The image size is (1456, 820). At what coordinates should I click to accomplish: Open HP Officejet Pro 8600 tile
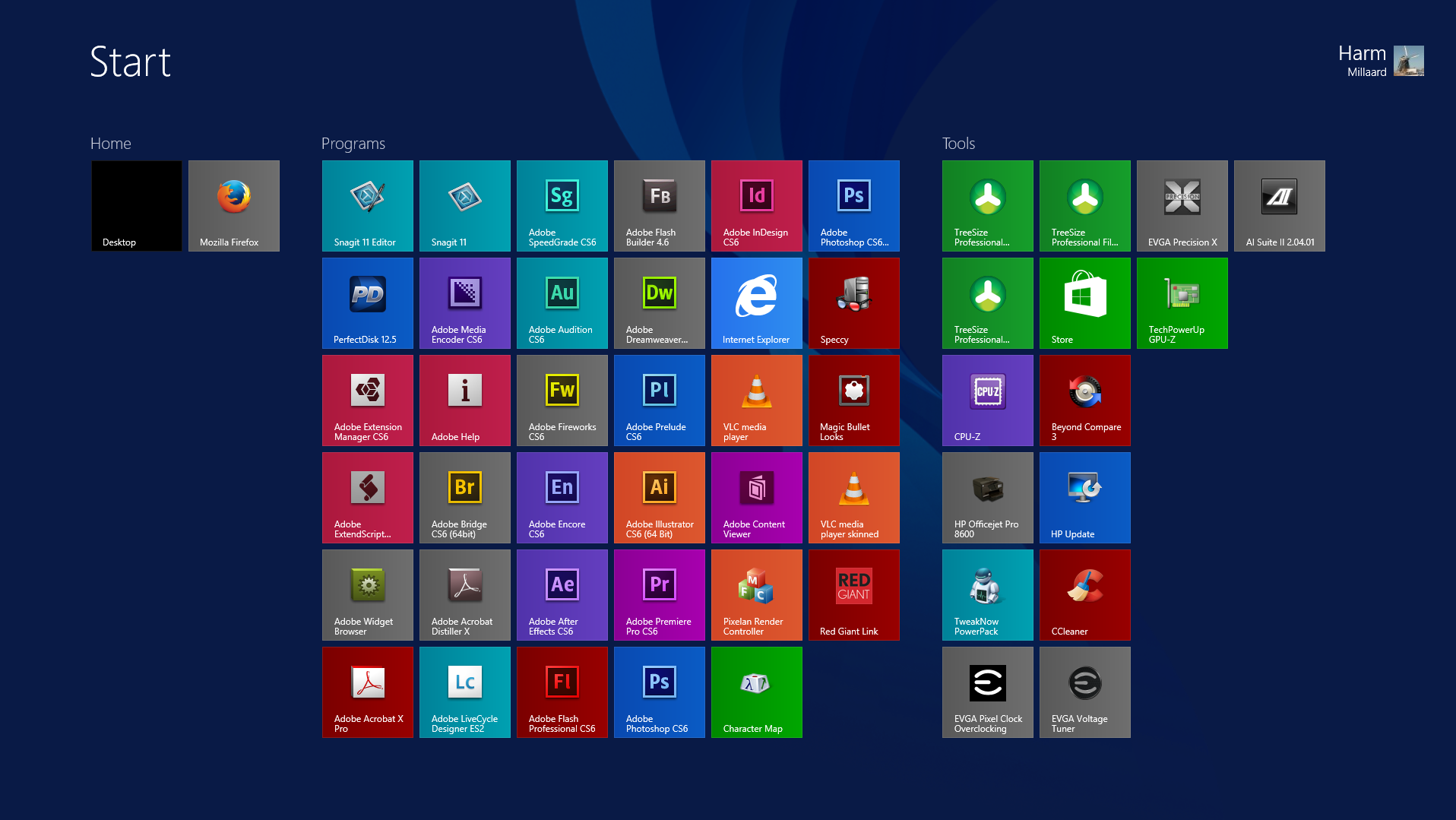click(988, 498)
